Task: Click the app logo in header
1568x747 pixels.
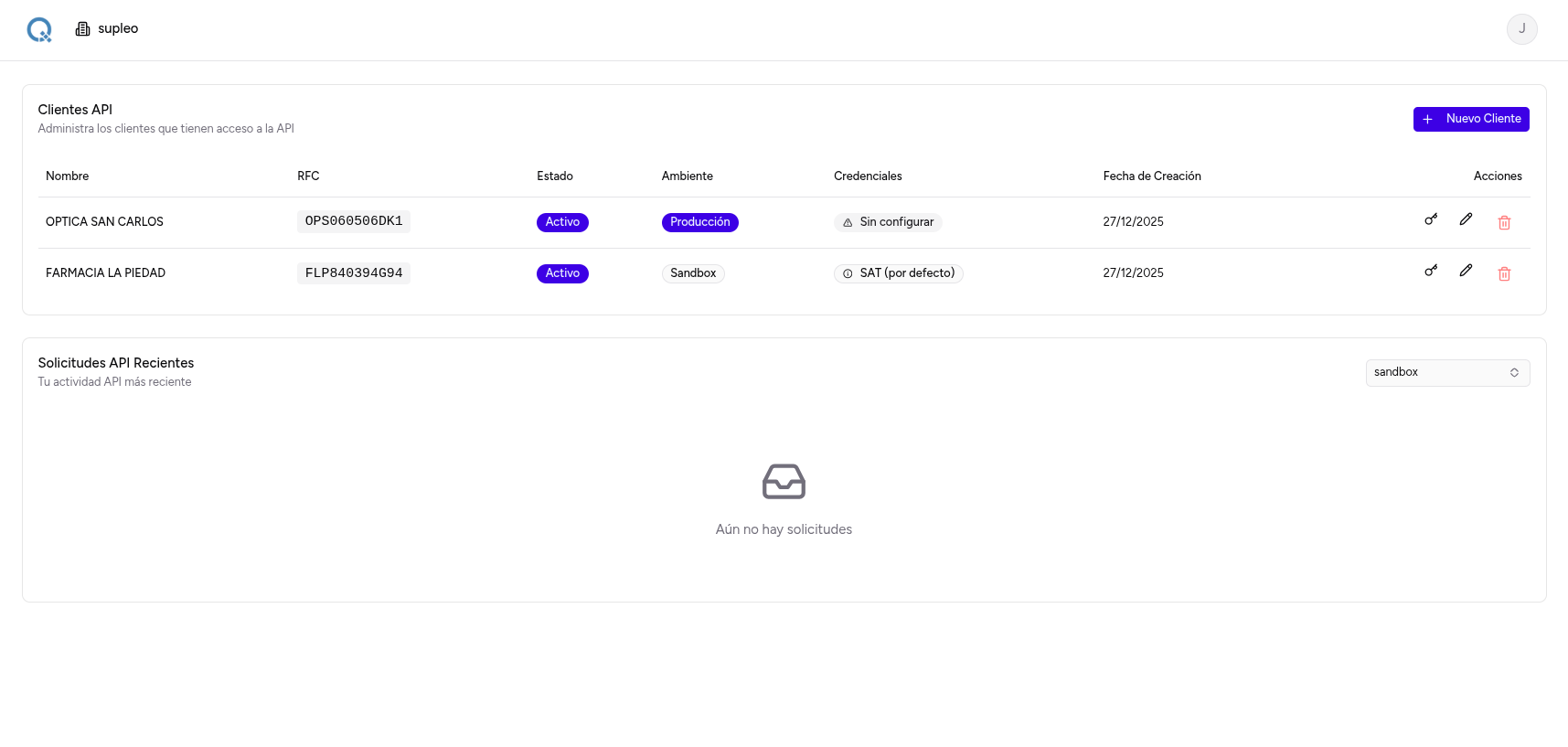Action: [x=39, y=30]
